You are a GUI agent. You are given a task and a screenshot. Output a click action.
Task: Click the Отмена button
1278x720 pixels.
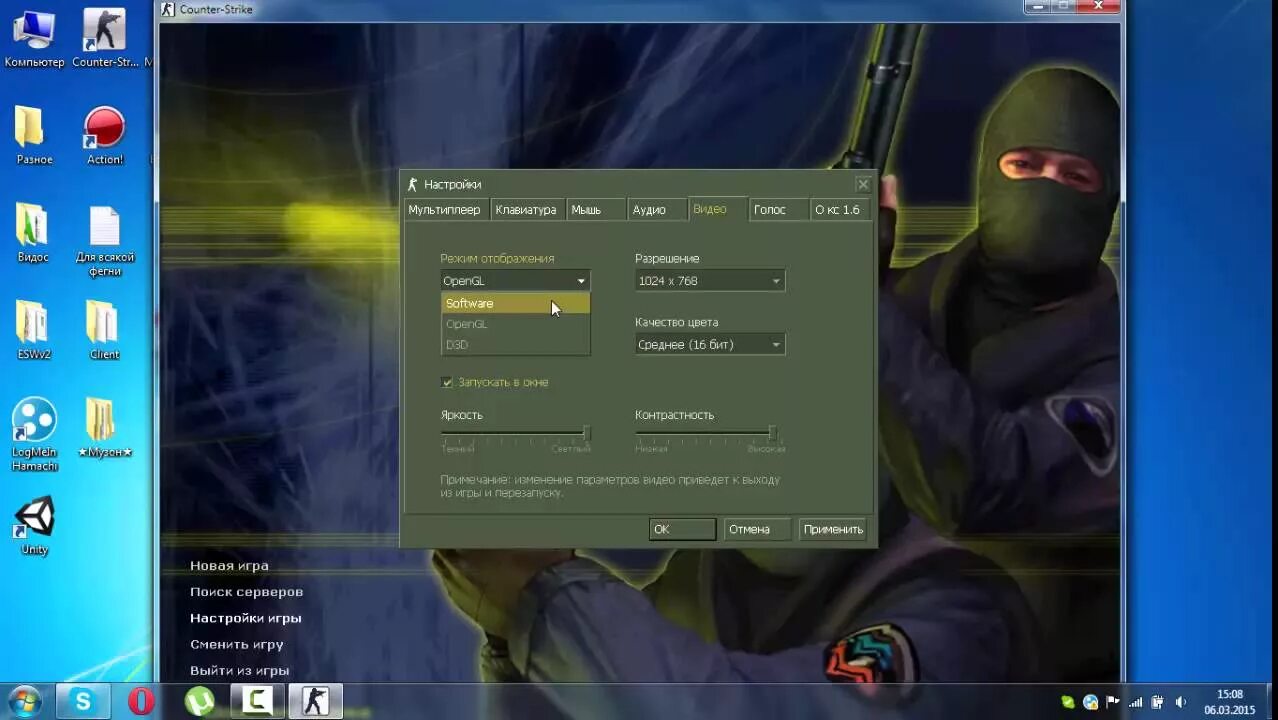pos(755,529)
